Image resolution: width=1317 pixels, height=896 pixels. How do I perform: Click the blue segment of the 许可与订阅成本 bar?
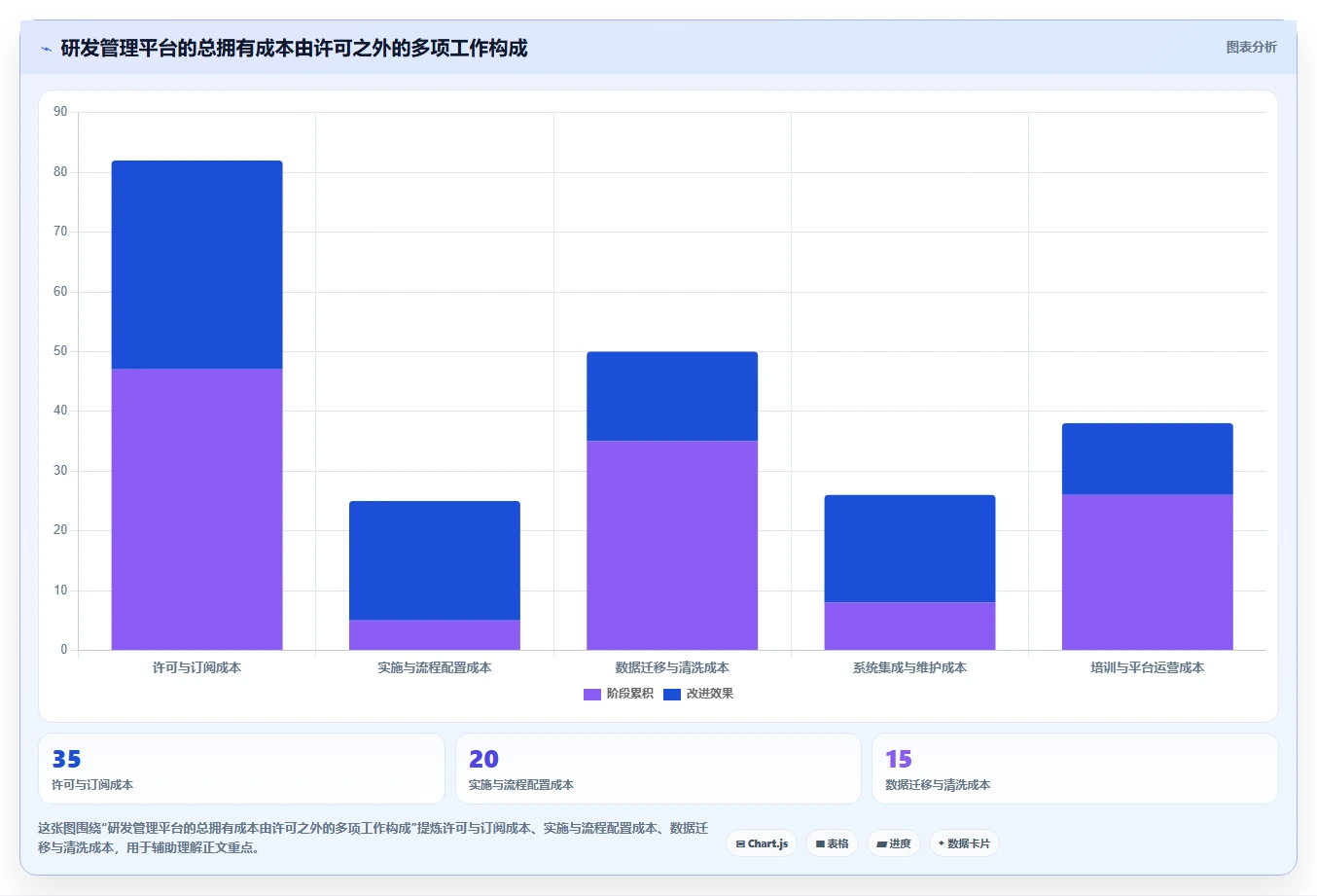click(197, 265)
